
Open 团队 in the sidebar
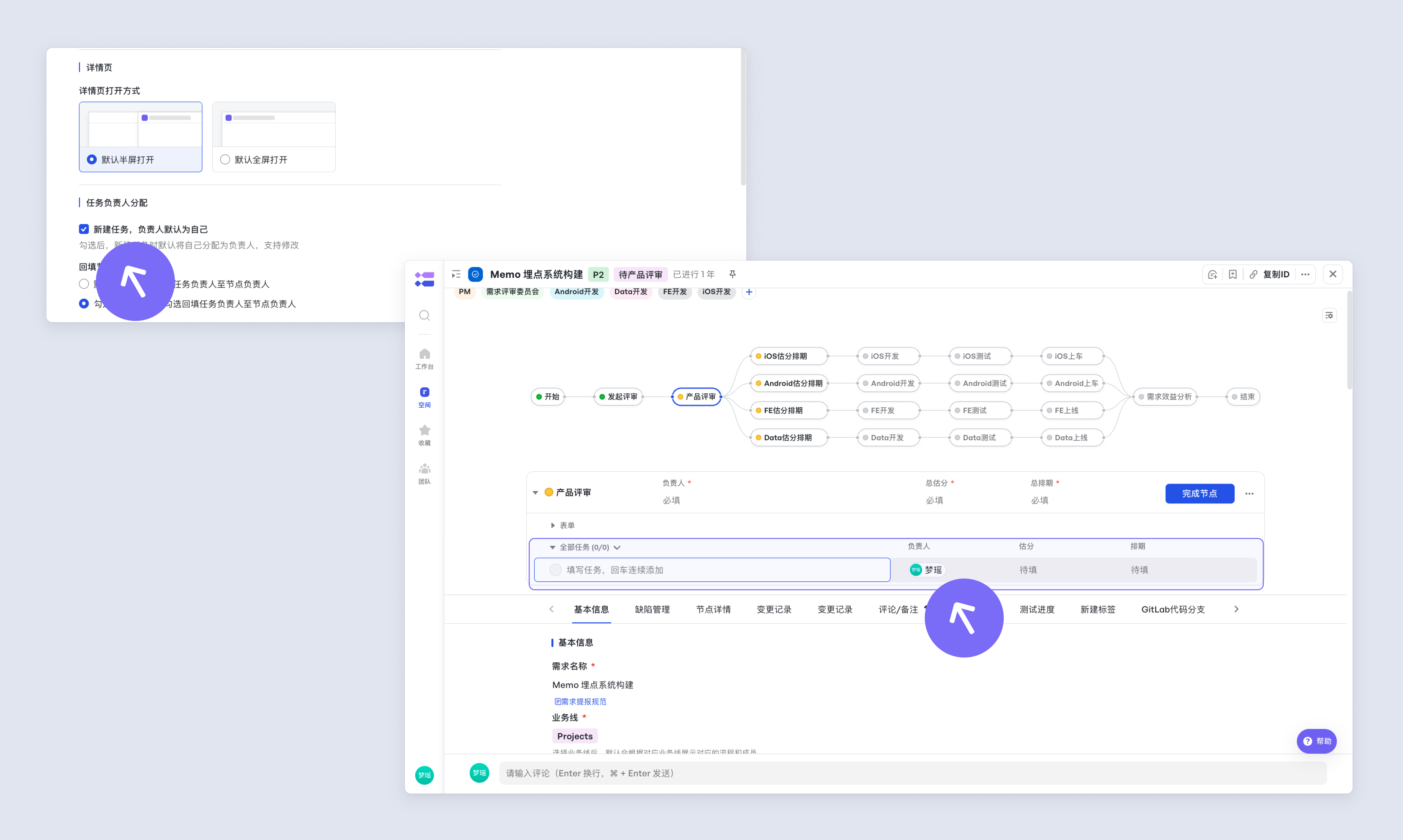(x=424, y=474)
